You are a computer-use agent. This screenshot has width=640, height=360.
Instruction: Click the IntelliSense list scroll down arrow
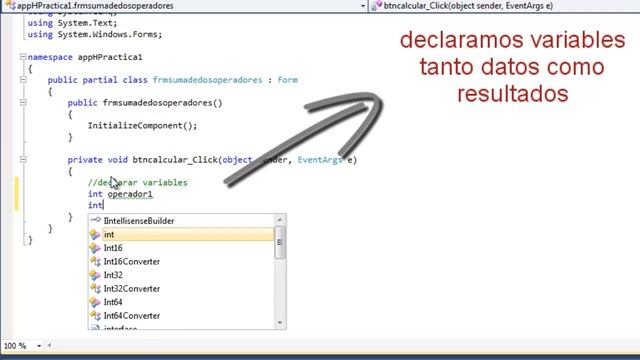coord(280,323)
